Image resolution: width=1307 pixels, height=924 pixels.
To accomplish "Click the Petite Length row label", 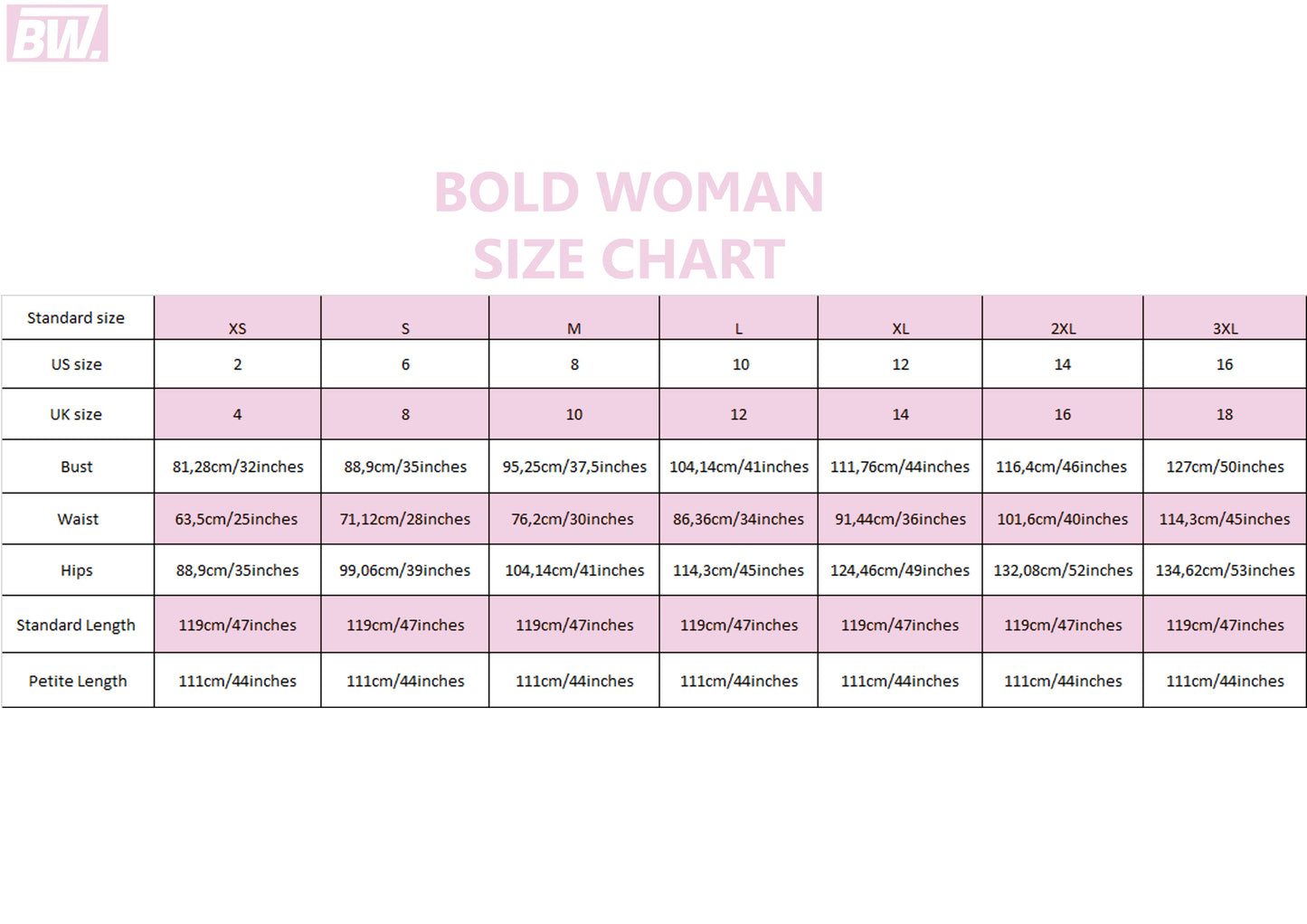I will [78, 681].
